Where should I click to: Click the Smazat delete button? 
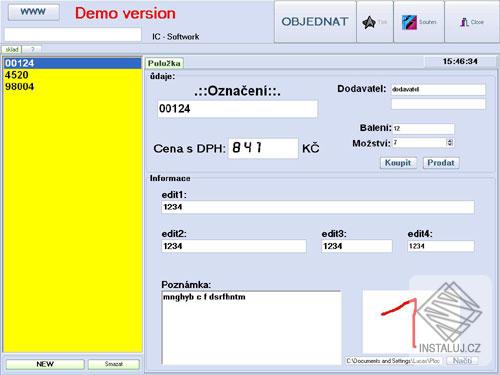pos(114,364)
